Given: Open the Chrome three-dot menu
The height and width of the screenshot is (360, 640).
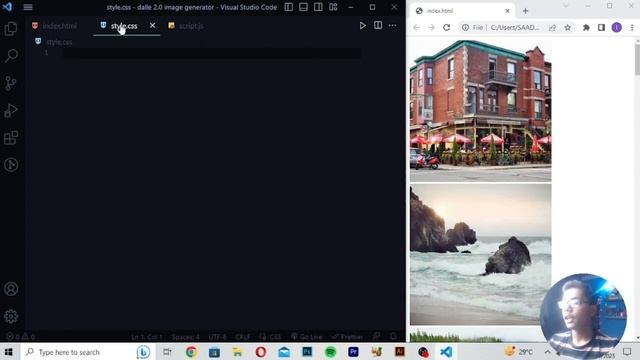Looking at the screenshot, I should pos(632,27).
